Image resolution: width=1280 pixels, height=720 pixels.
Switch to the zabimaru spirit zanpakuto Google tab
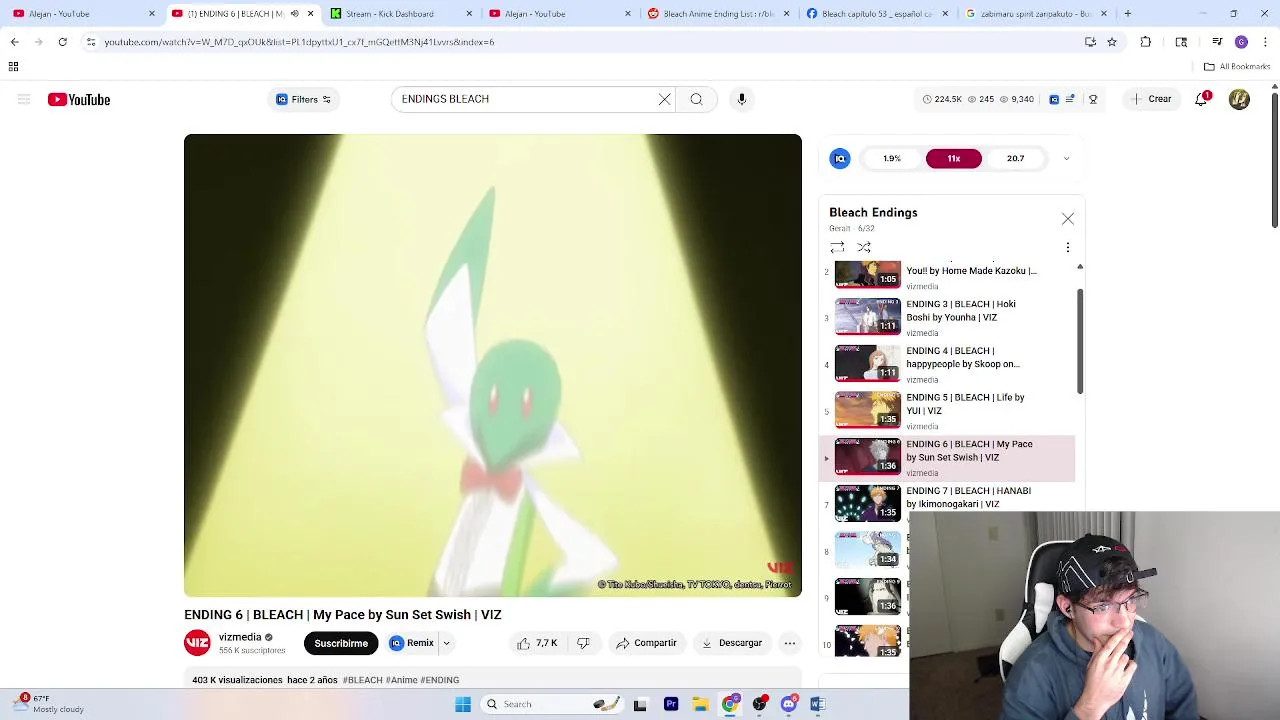point(1036,14)
